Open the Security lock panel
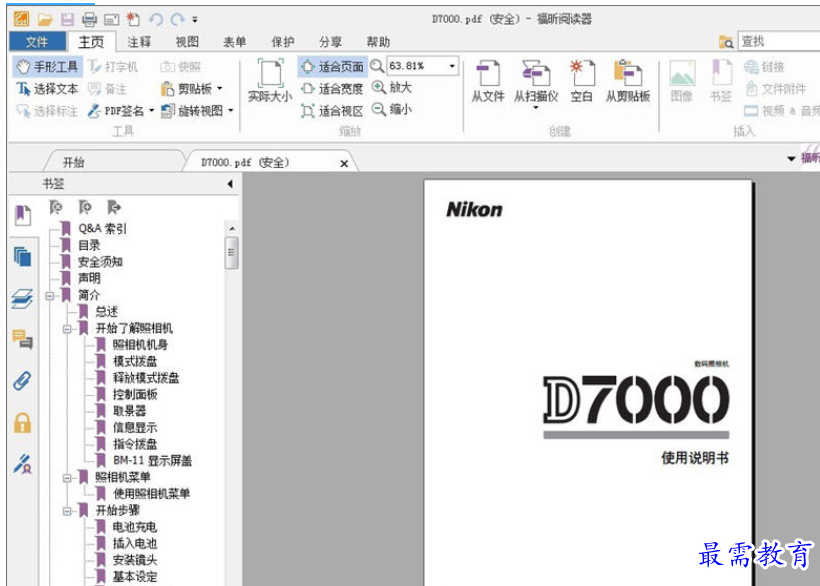Viewport: 820px width, 586px height. [x=22, y=423]
